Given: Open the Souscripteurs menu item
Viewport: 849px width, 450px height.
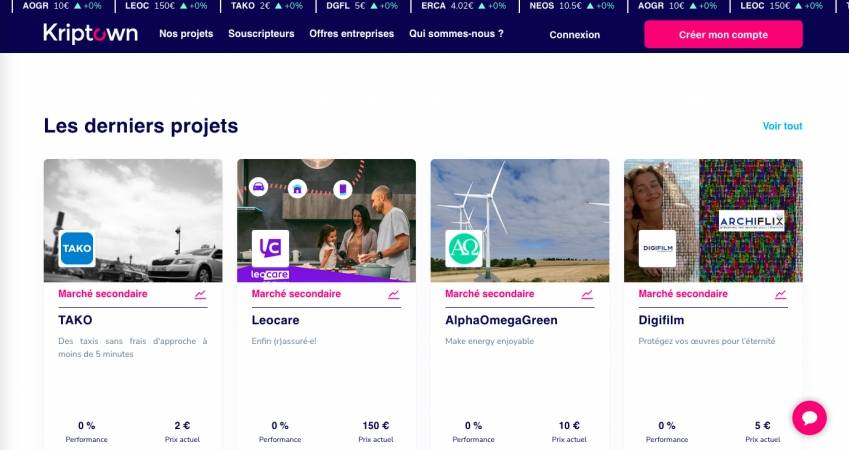Looking at the screenshot, I should [x=261, y=34].
